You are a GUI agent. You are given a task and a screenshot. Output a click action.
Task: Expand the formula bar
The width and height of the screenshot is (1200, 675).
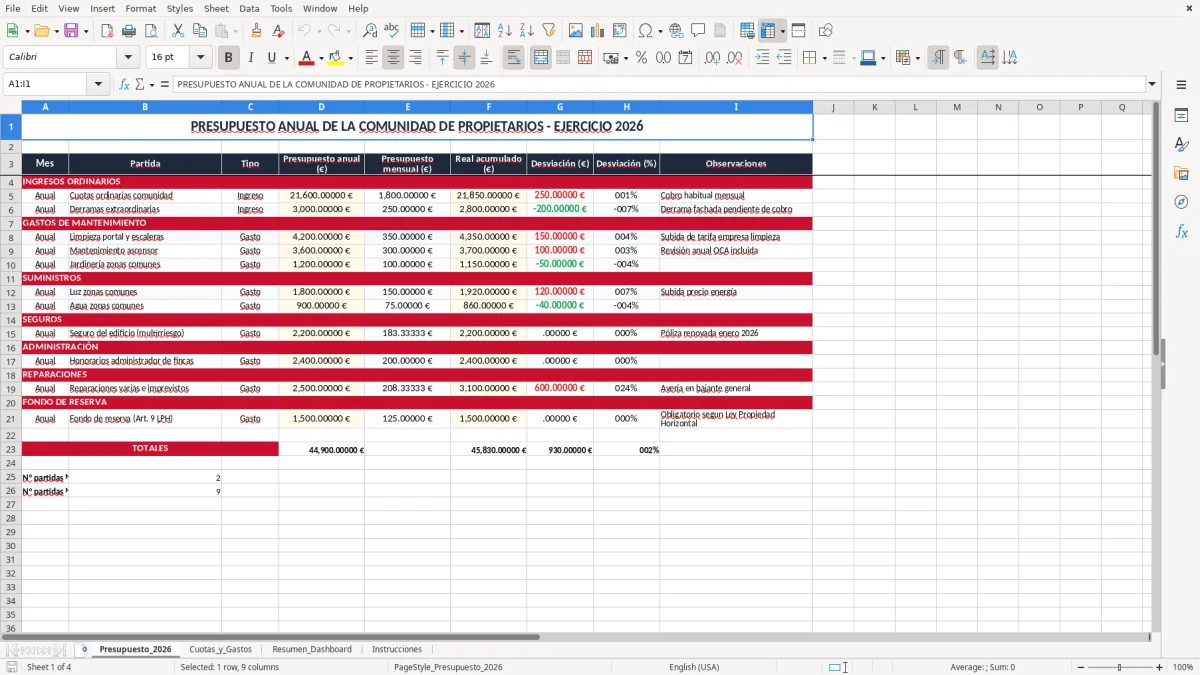pos(1152,85)
